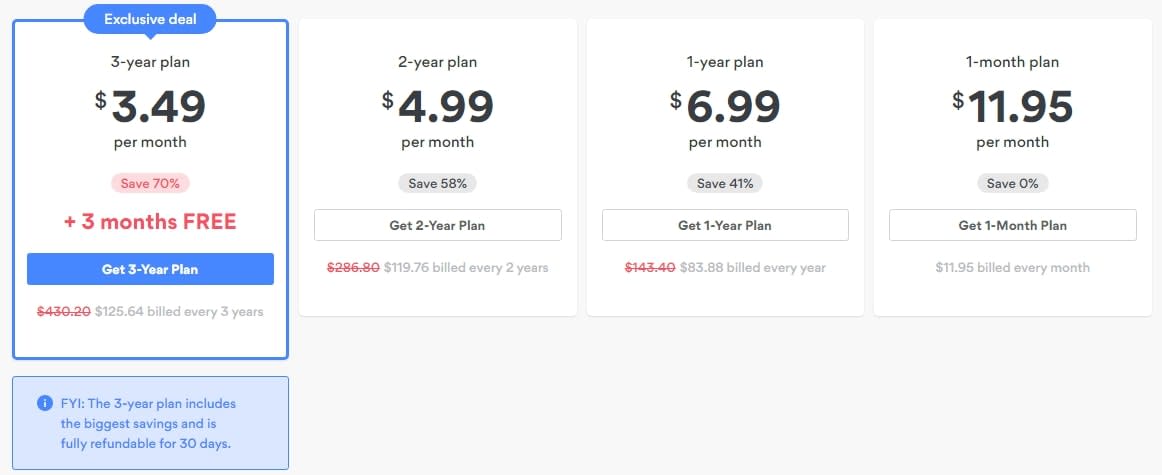Select the Exclusive deal badge

point(150,19)
